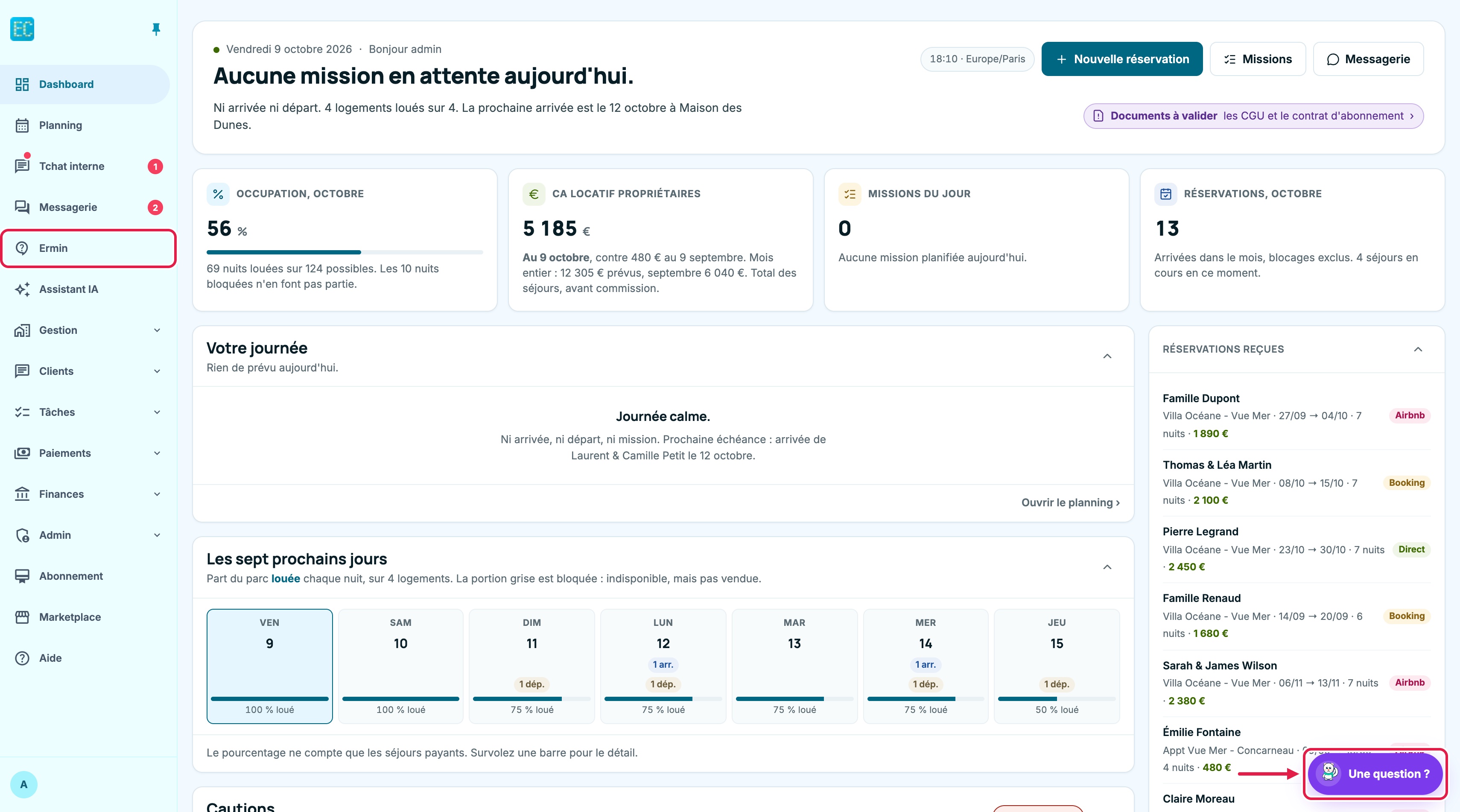Collapse the Réservations reçues panel
This screenshot has height=812, width=1460.
coord(1418,349)
